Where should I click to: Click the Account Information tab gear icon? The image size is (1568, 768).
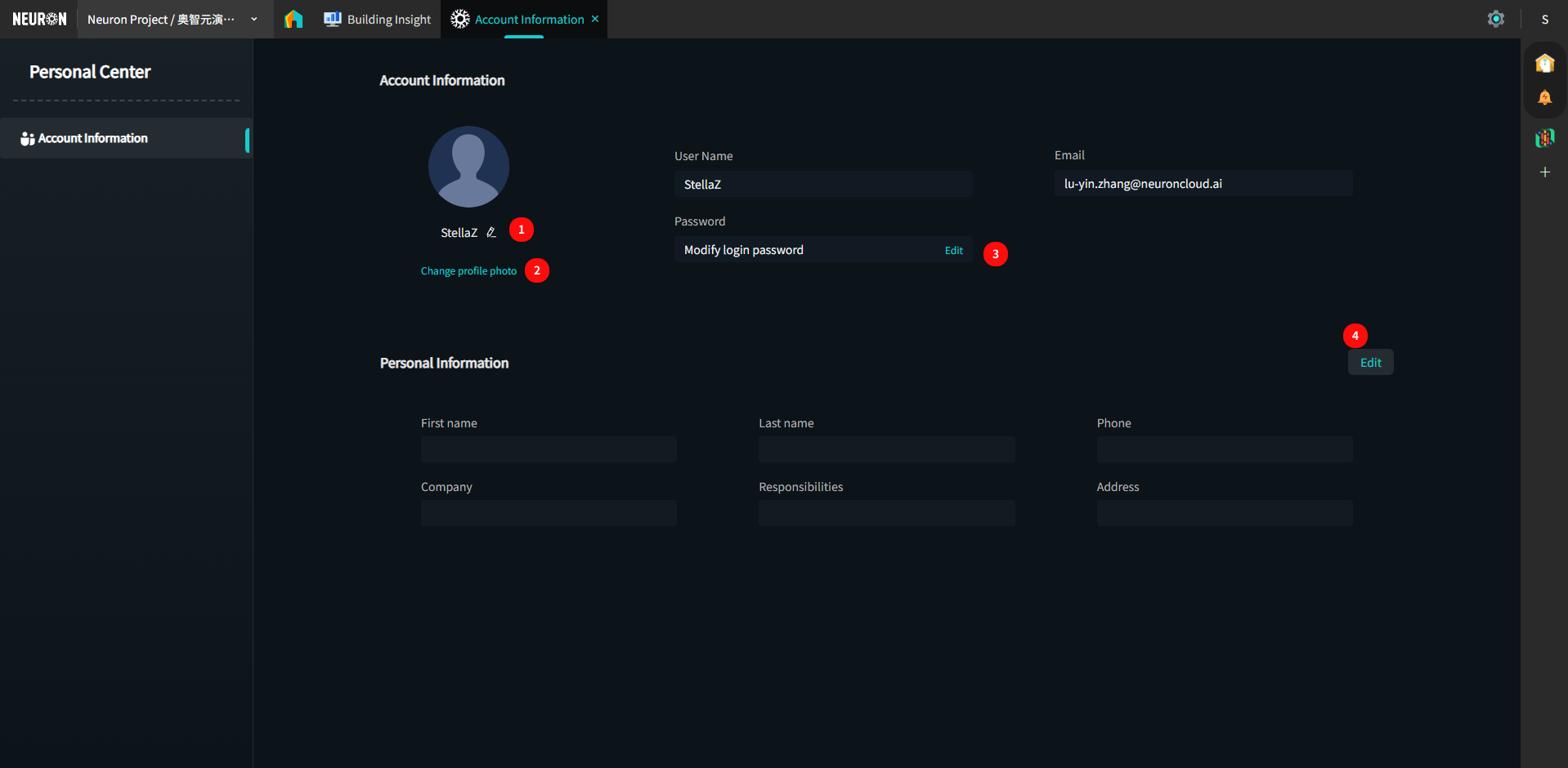[460, 19]
